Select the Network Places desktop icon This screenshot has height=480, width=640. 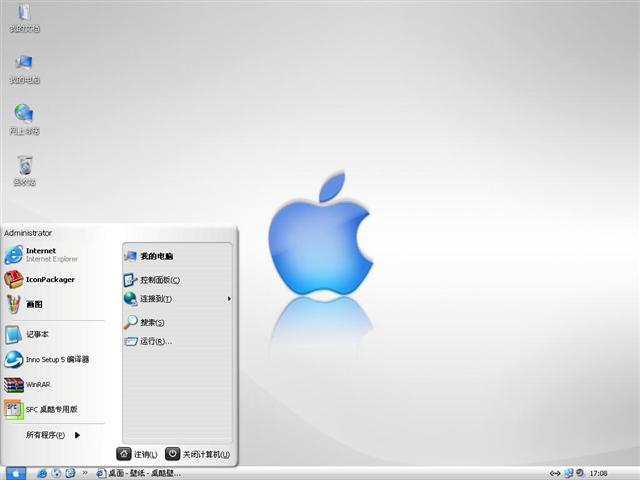click(x=24, y=120)
